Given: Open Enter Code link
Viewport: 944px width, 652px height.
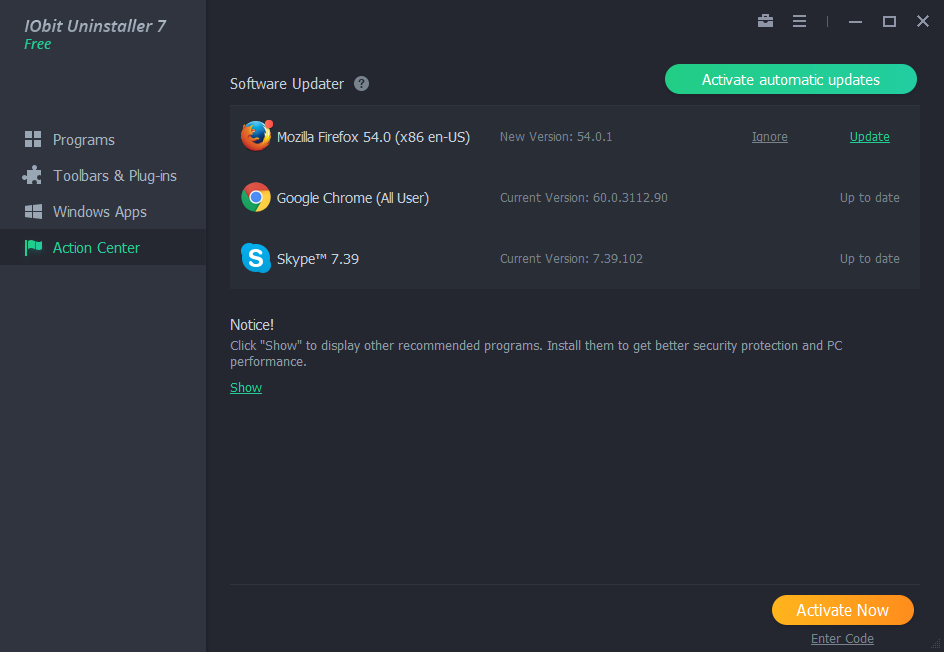Looking at the screenshot, I should (842, 638).
